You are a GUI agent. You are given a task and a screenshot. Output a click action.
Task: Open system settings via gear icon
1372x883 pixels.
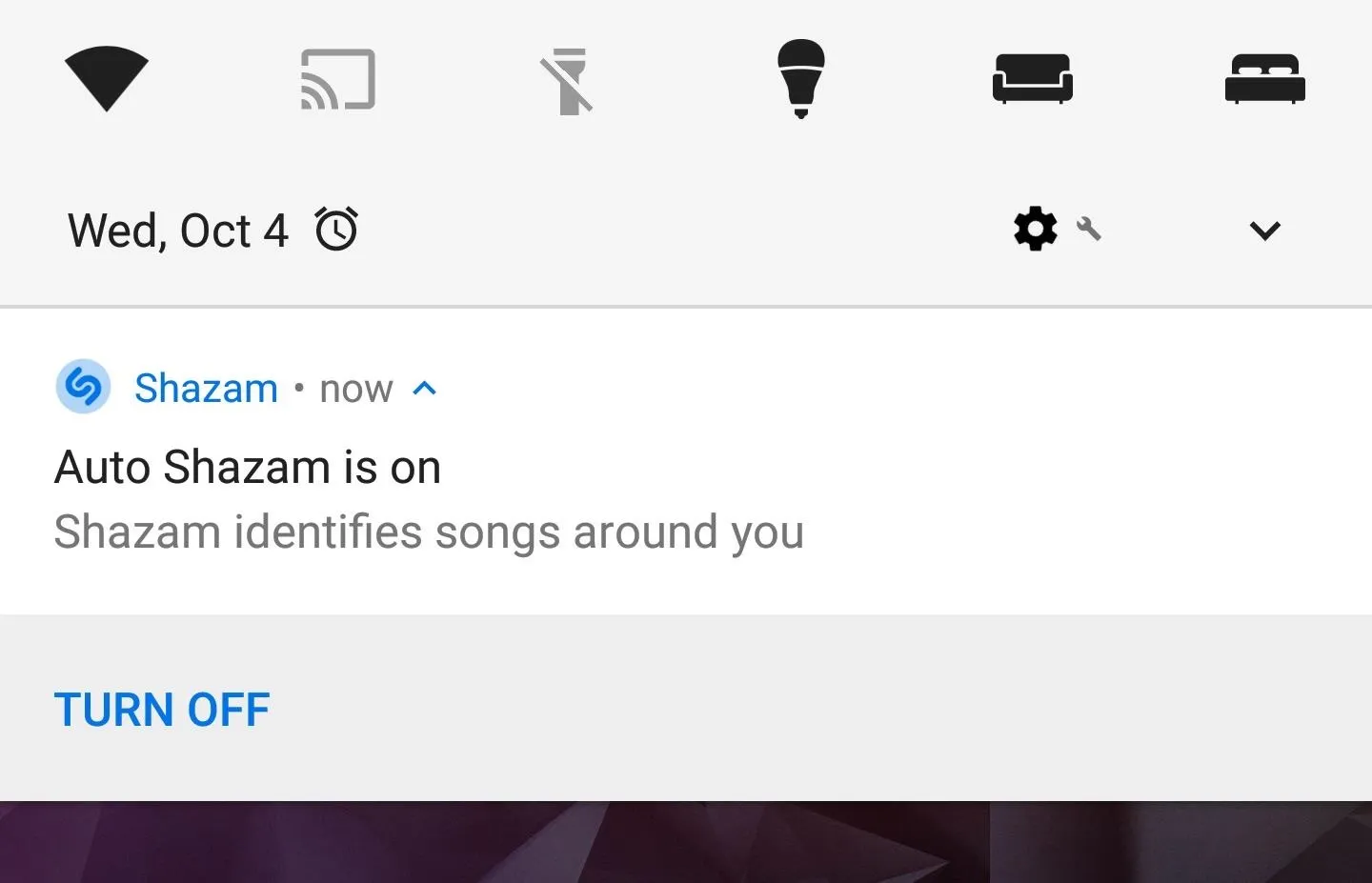(x=1036, y=230)
